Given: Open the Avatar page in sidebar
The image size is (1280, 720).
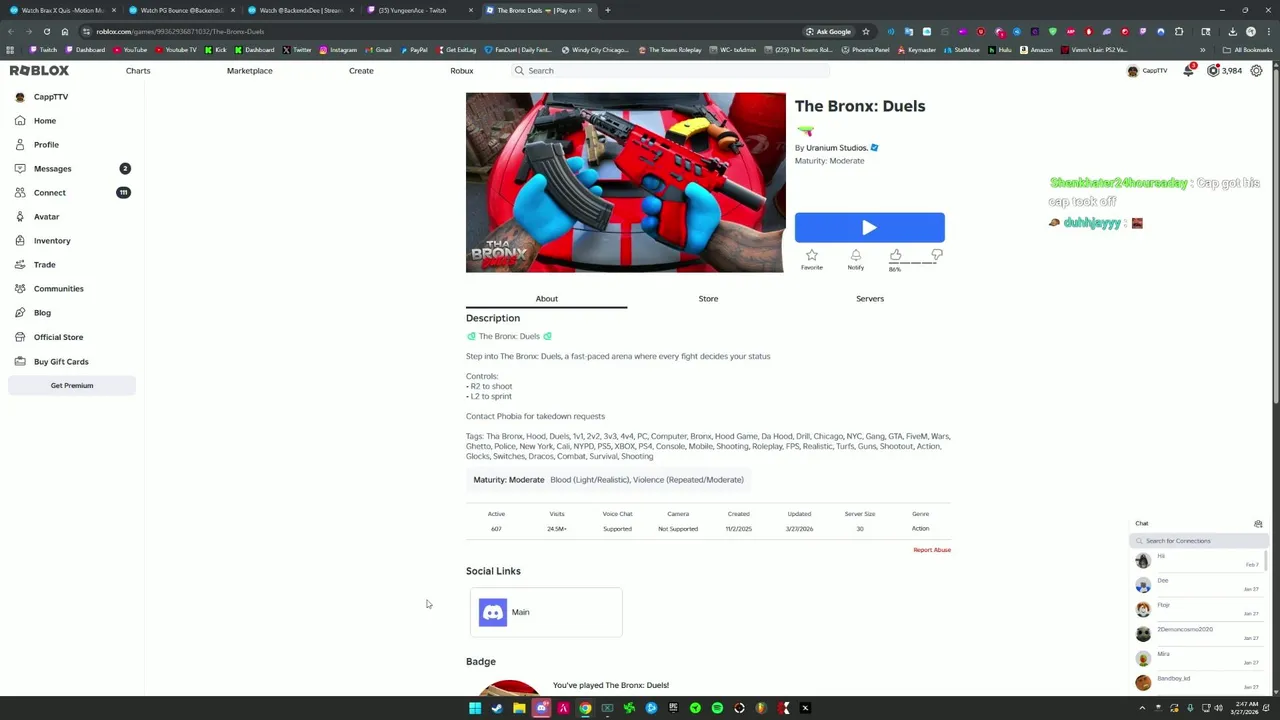Looking at the screenshot, I should click(46, 217).
